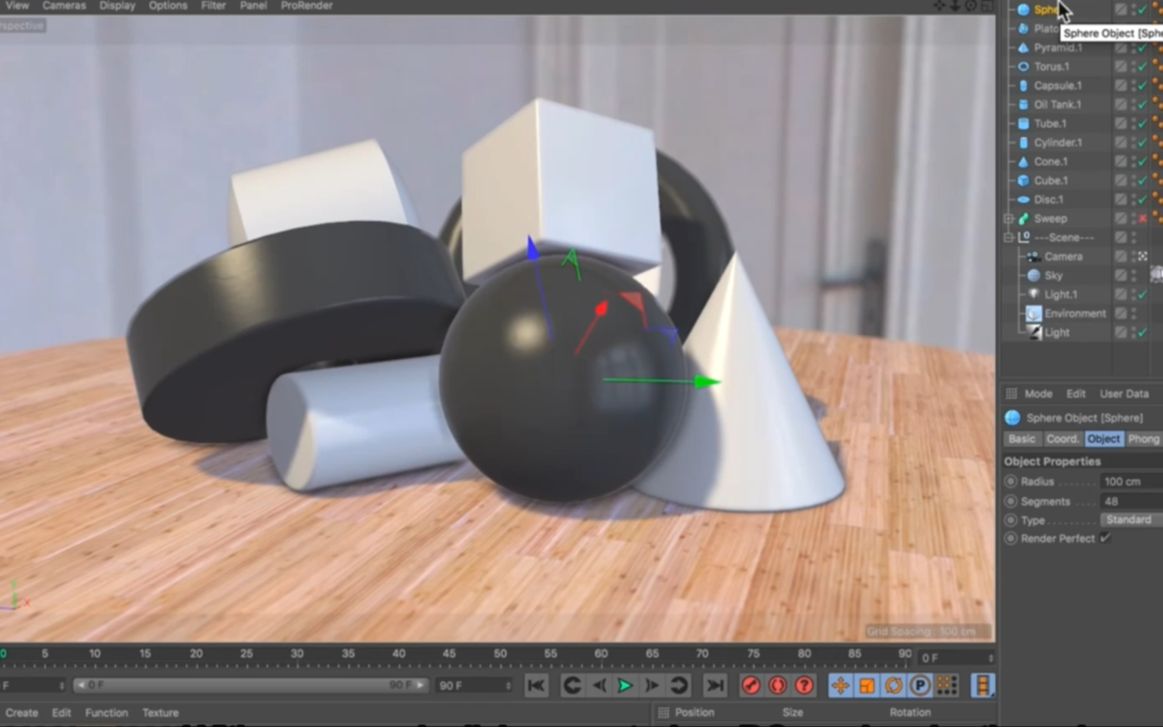Image resolution: width=1163 pixels, height=727 pixels.
Task: Uncheck the Render Perfect checkbox
Action: [1103, 538]
